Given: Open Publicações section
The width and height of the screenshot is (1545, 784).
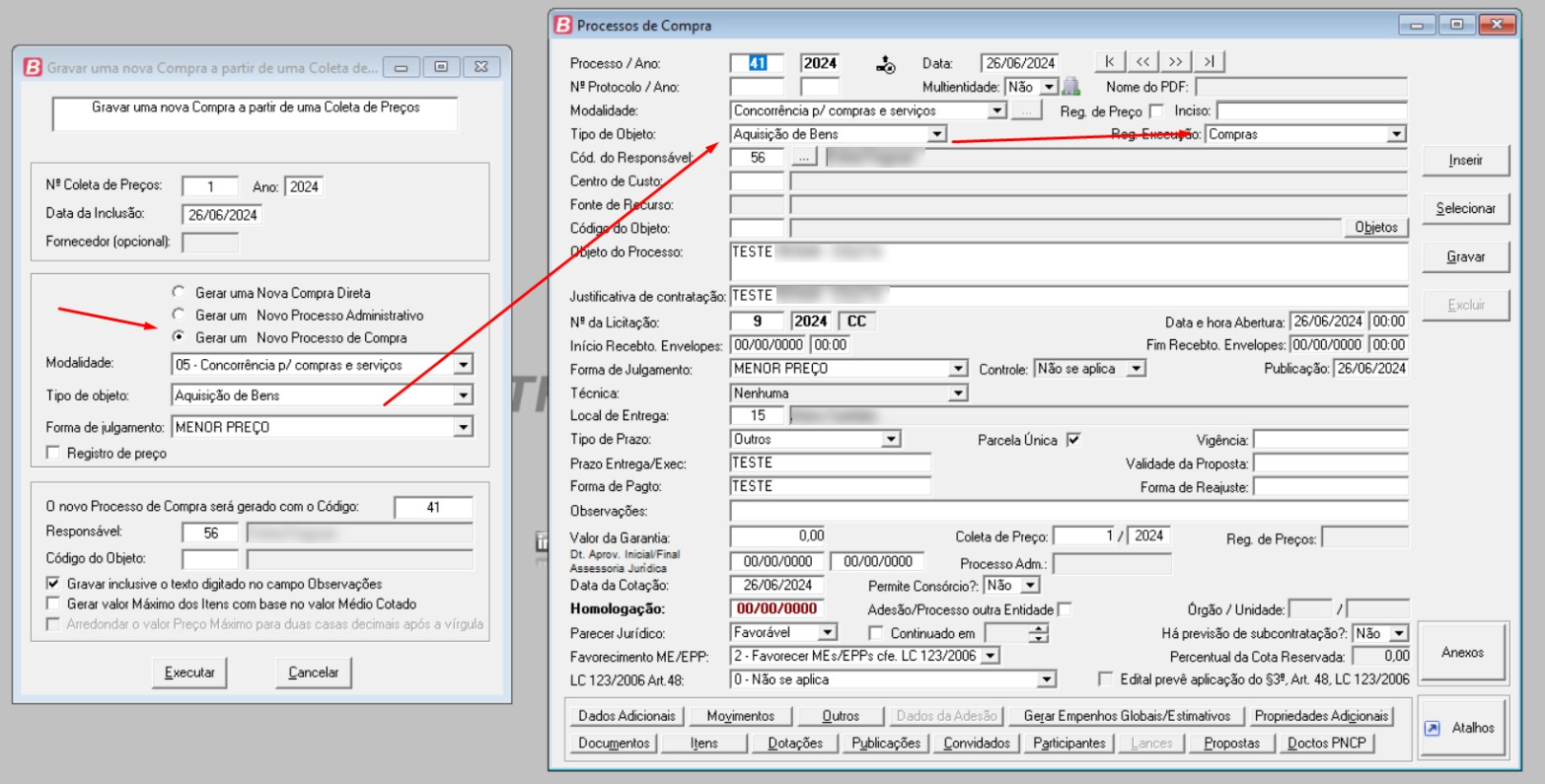Looking at the screenshot, I should [886, 743].
